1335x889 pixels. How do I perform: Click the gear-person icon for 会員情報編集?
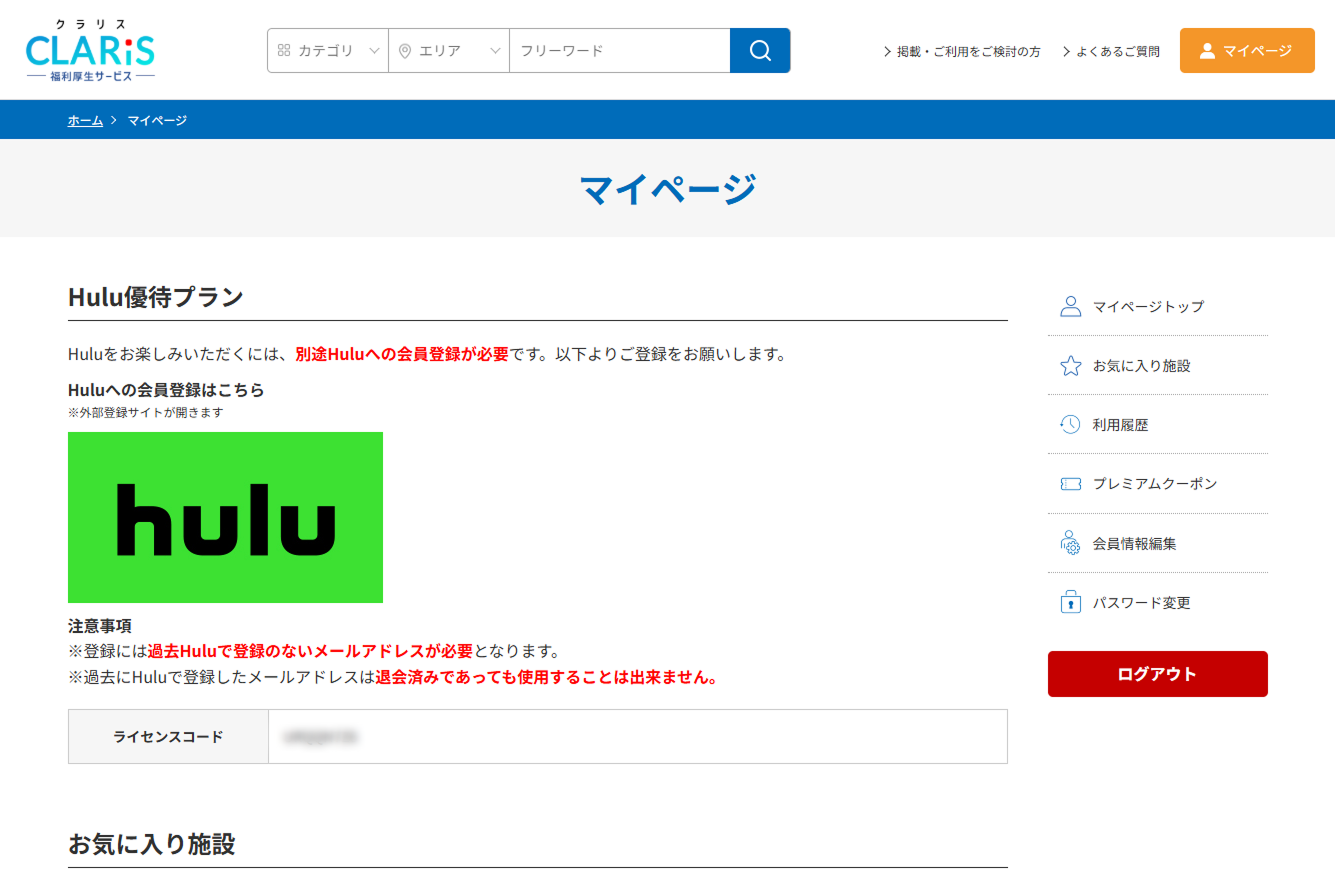pos(1070,543)
